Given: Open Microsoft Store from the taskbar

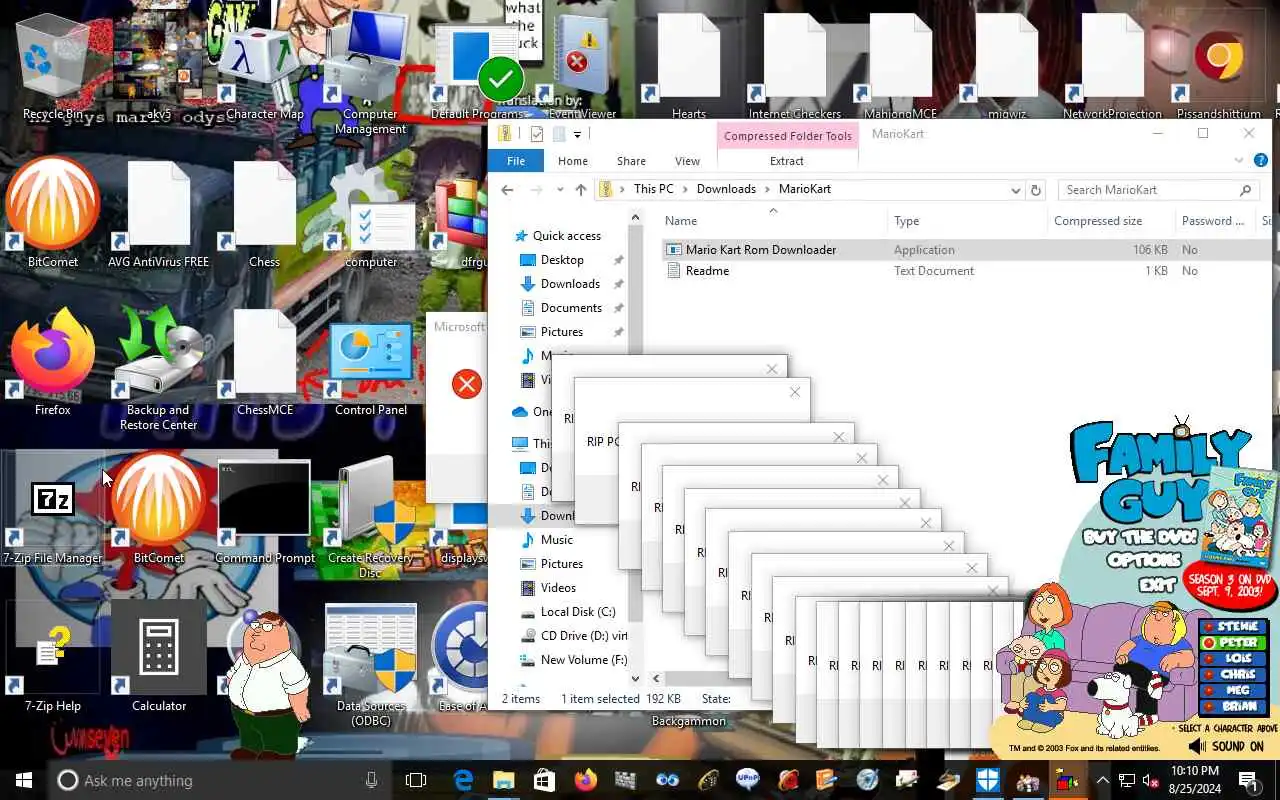Looking at the screenshot, I should click(544, 780).
